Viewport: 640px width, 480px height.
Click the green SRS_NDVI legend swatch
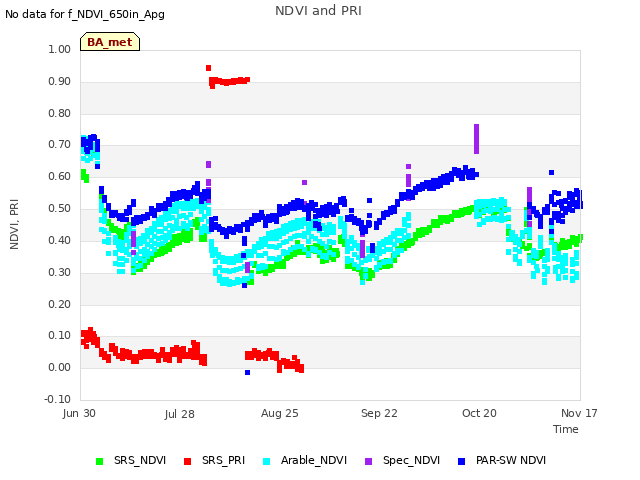(x=99, y=461)
